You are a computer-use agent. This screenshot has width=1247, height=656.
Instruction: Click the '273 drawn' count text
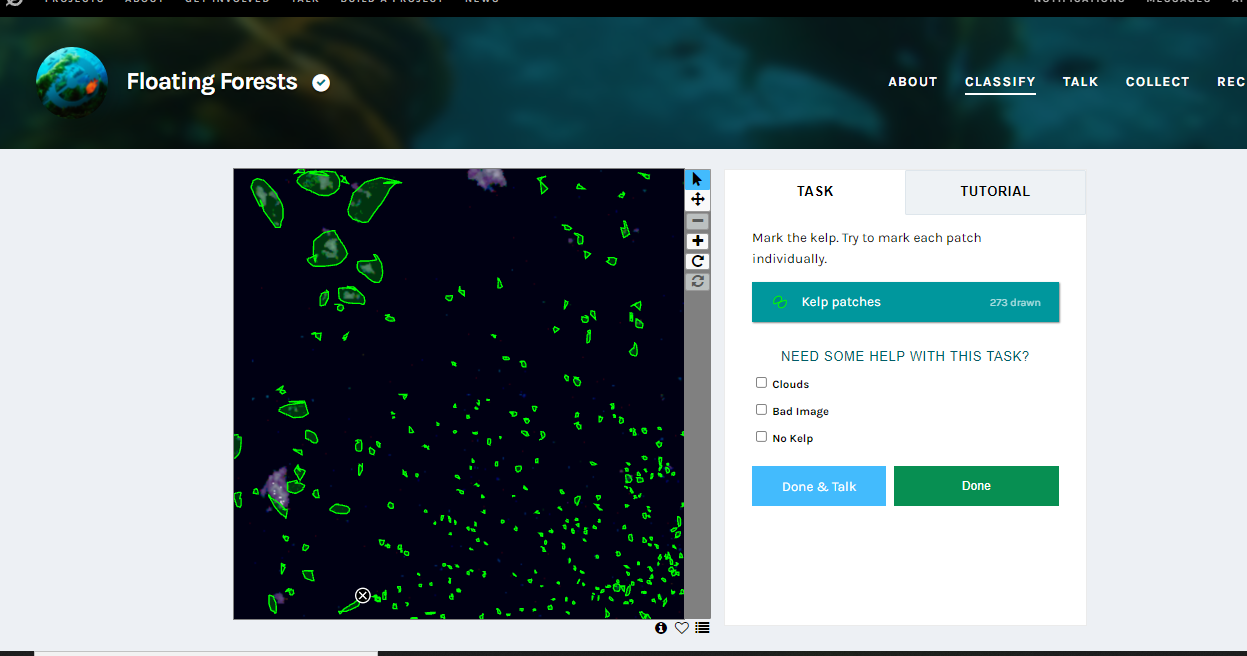1015,302
